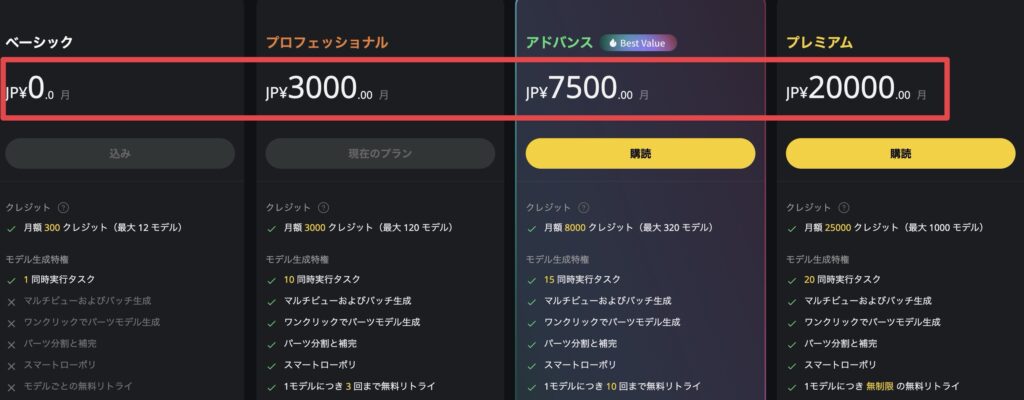The height and width of the screenshot is (400, 1024).
Task: Show クレジット help tooltip in プレミアム column
Action: (843, 208)
